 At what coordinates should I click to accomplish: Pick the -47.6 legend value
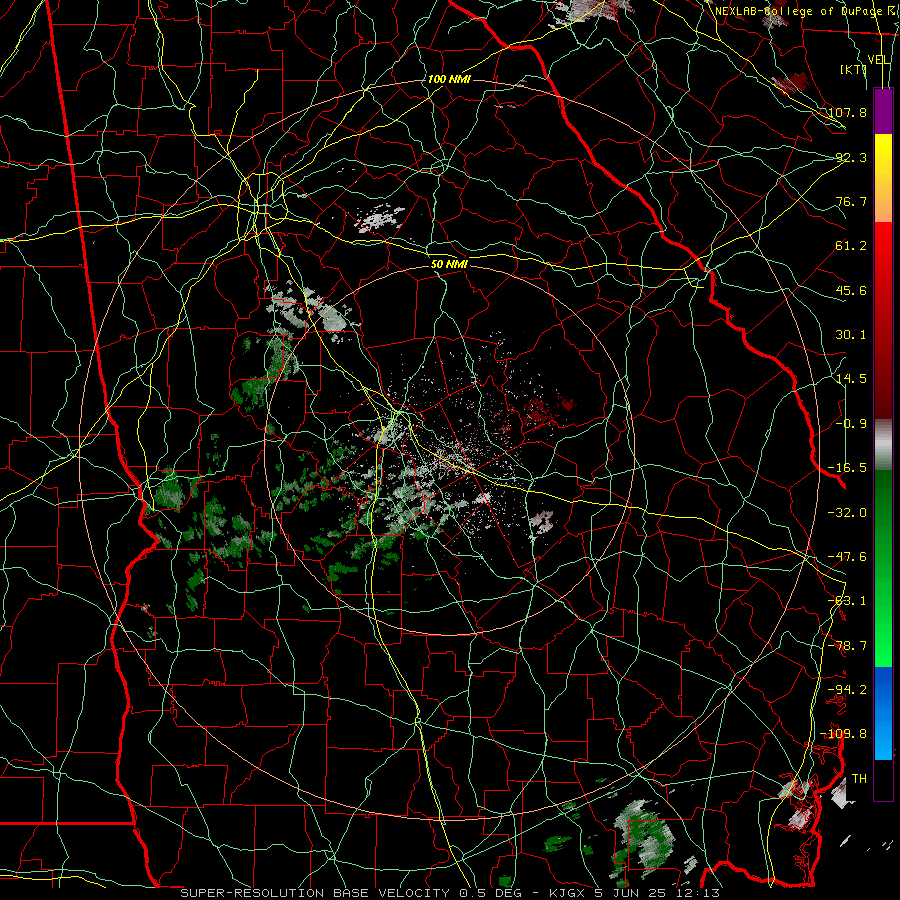coord(847,557)
